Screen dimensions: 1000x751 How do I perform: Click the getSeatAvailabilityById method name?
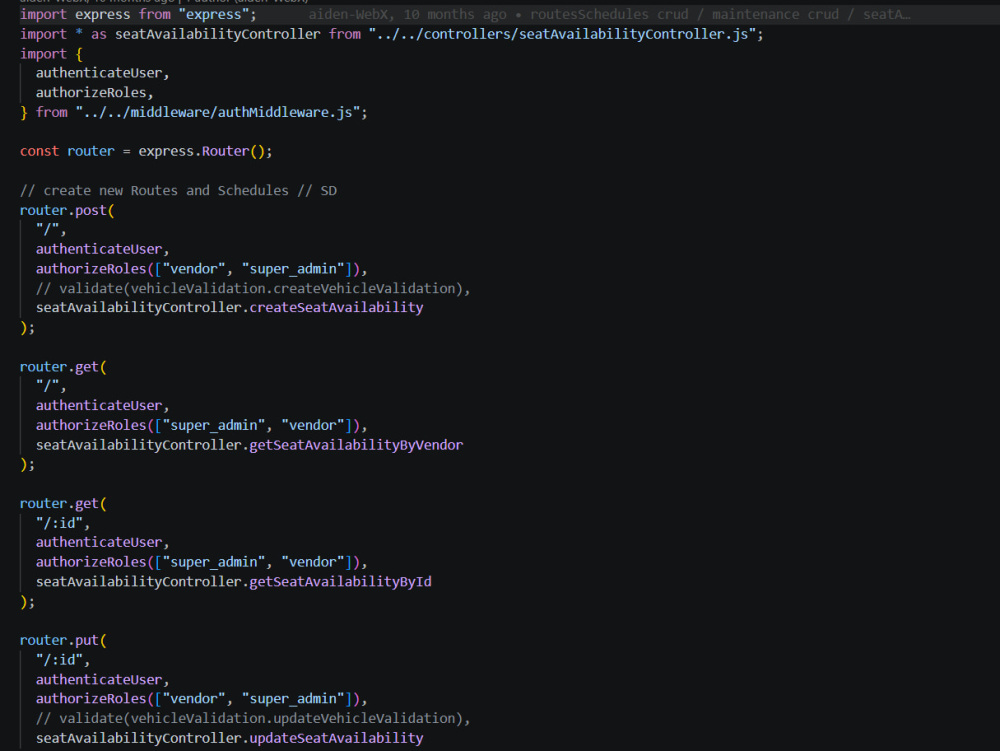340,582
